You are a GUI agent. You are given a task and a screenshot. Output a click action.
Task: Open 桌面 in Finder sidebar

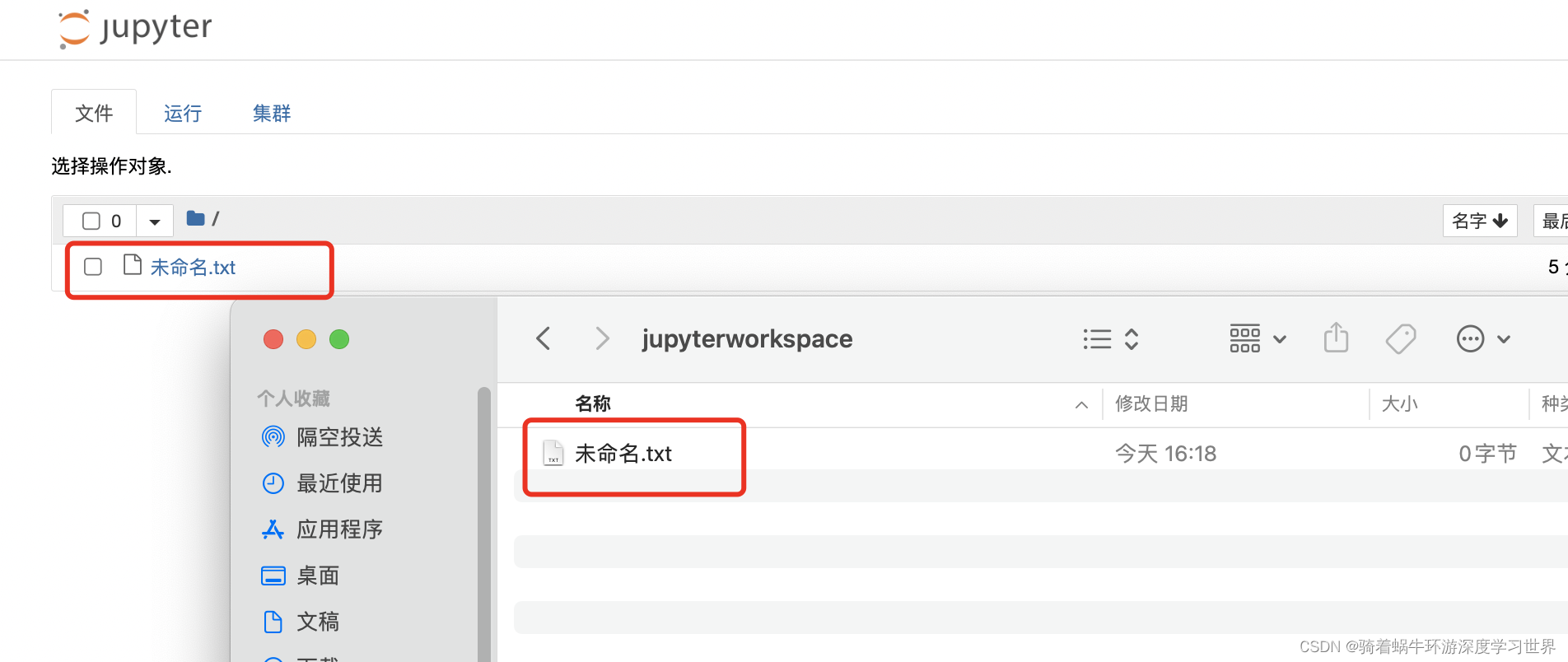point(318,576)
